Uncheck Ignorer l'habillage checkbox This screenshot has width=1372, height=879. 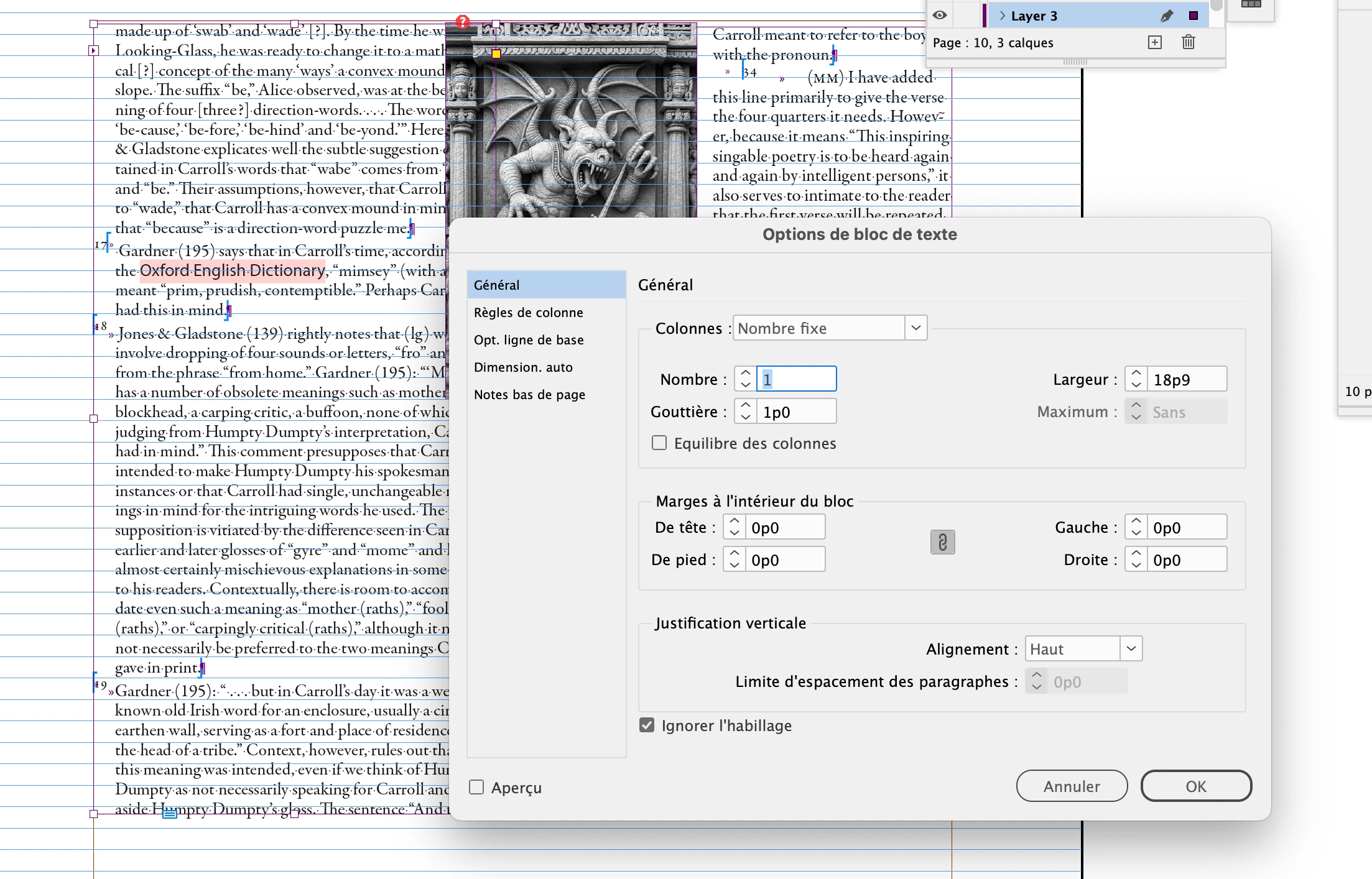(647, 725)
